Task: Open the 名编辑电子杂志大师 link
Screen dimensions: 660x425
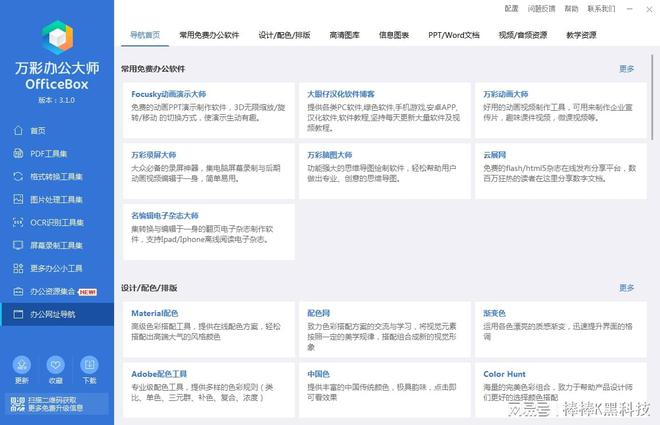Action: (x=165, y=215)
